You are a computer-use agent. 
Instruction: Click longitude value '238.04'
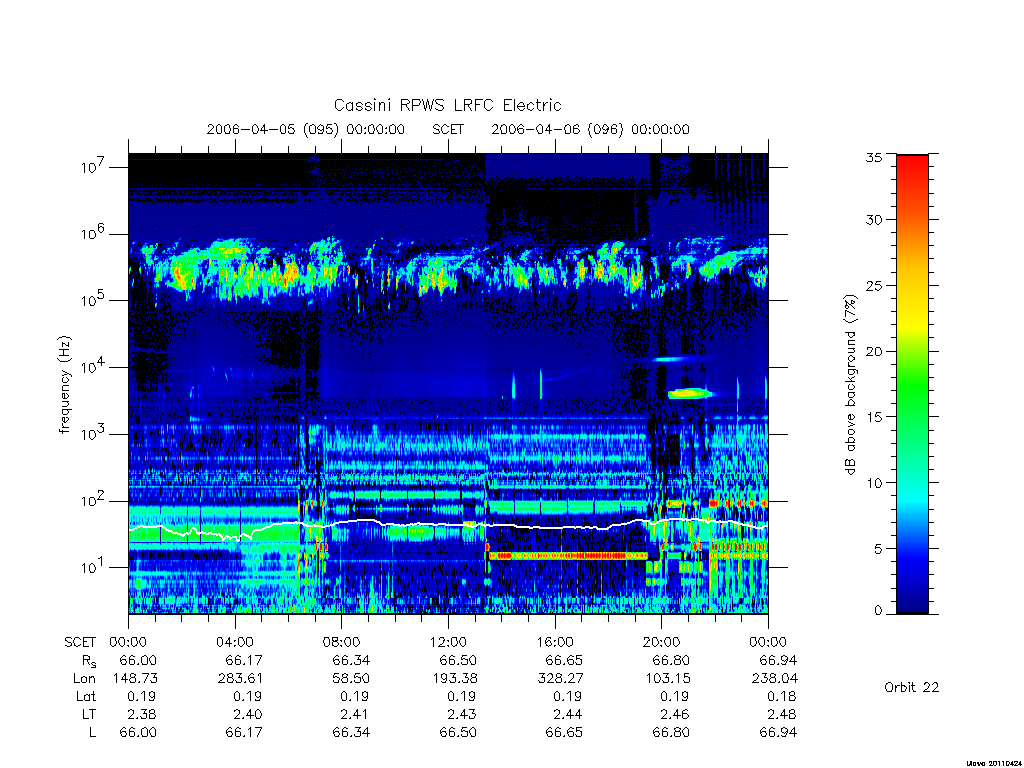775,679
